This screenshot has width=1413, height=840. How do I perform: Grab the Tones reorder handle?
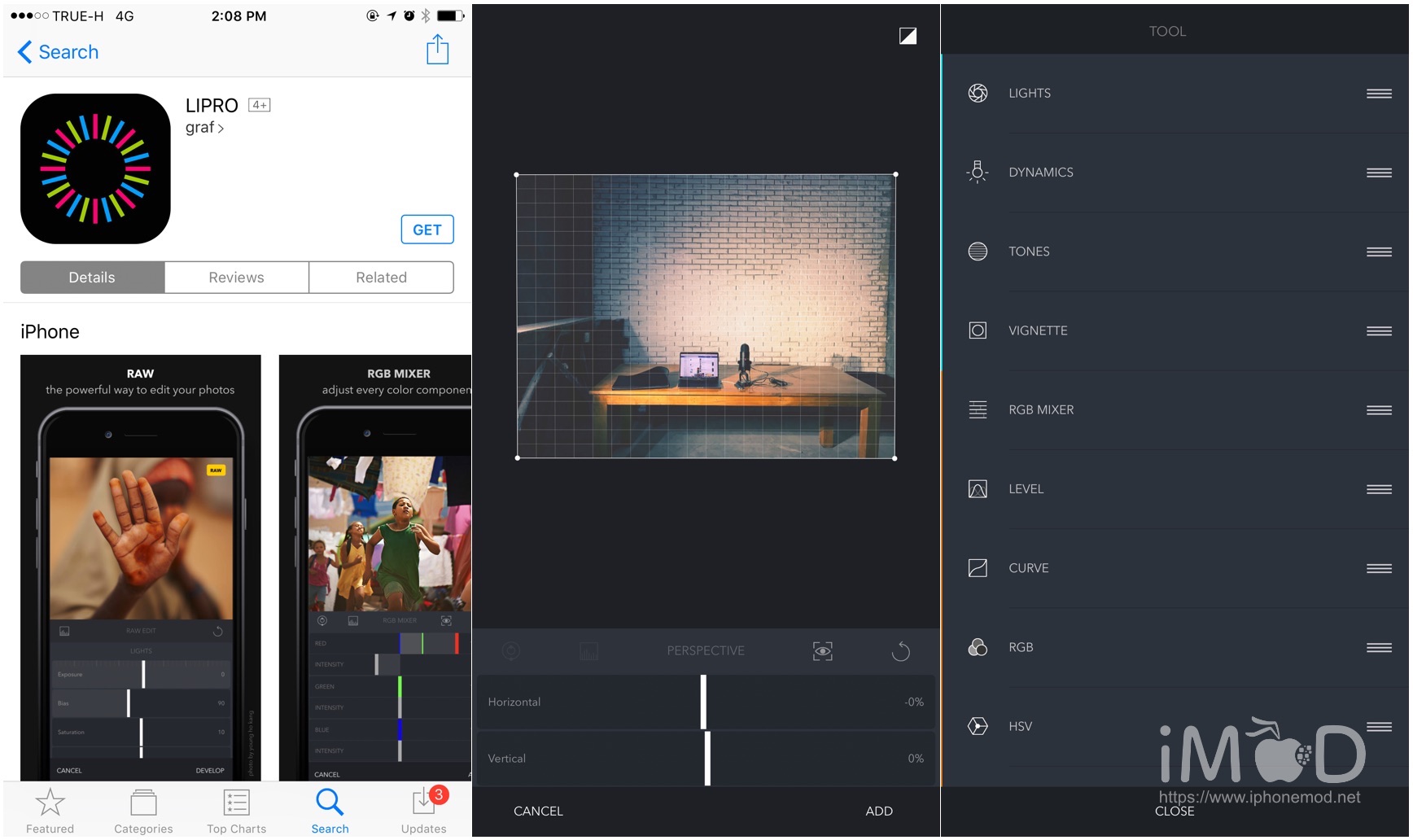click(x=1378, y=252)
